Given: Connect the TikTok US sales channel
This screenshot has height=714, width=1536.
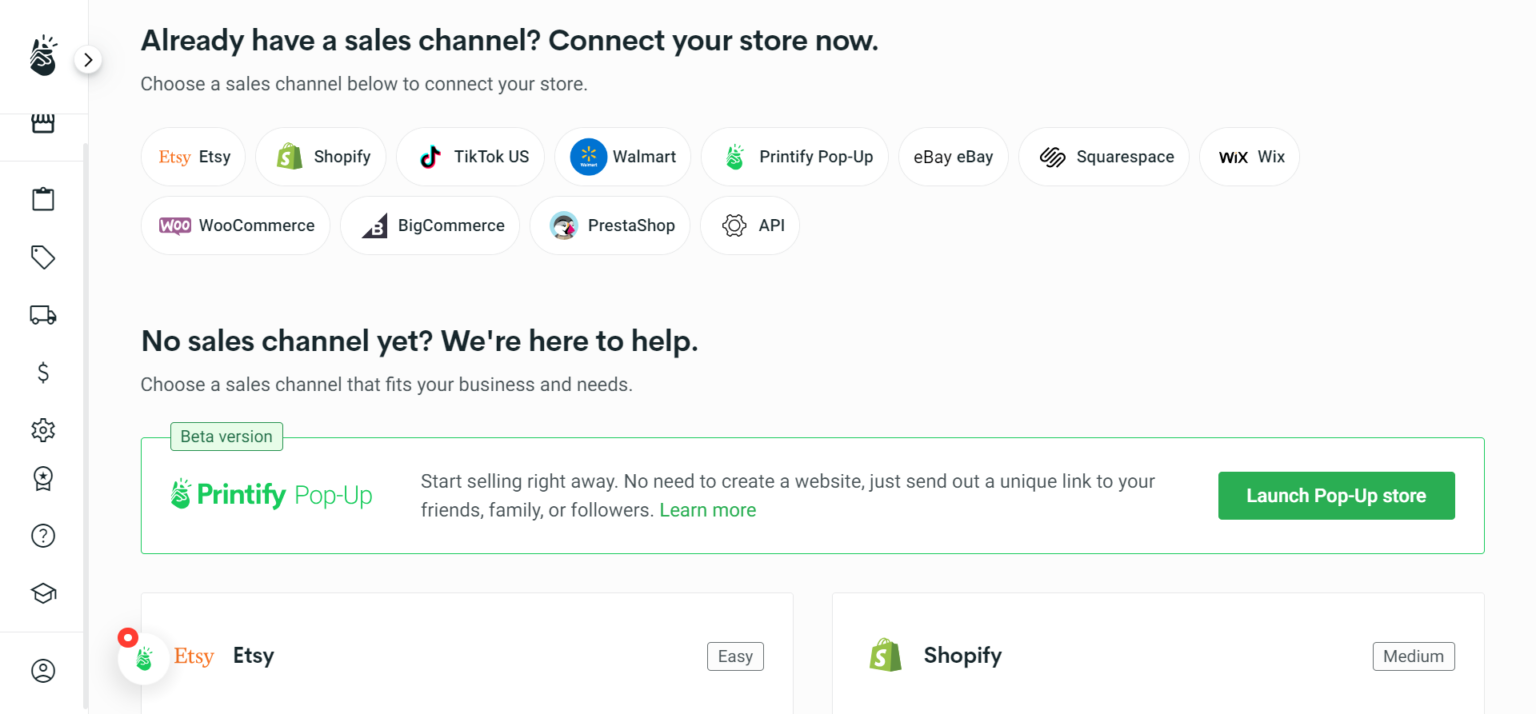Looking at the screenshot, I should (x=470, y=157).
